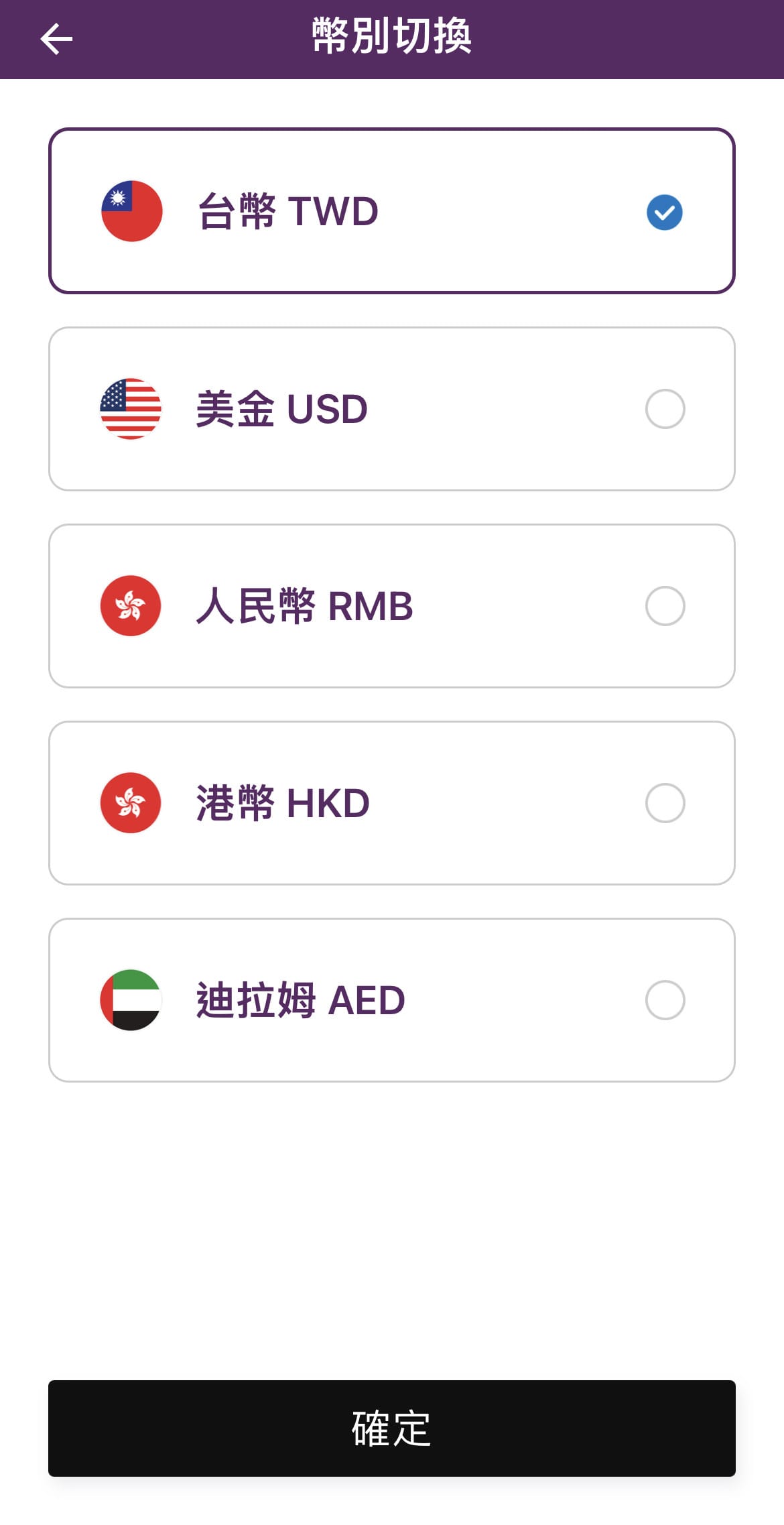Click the United States flag icon

tap(131, 409)
